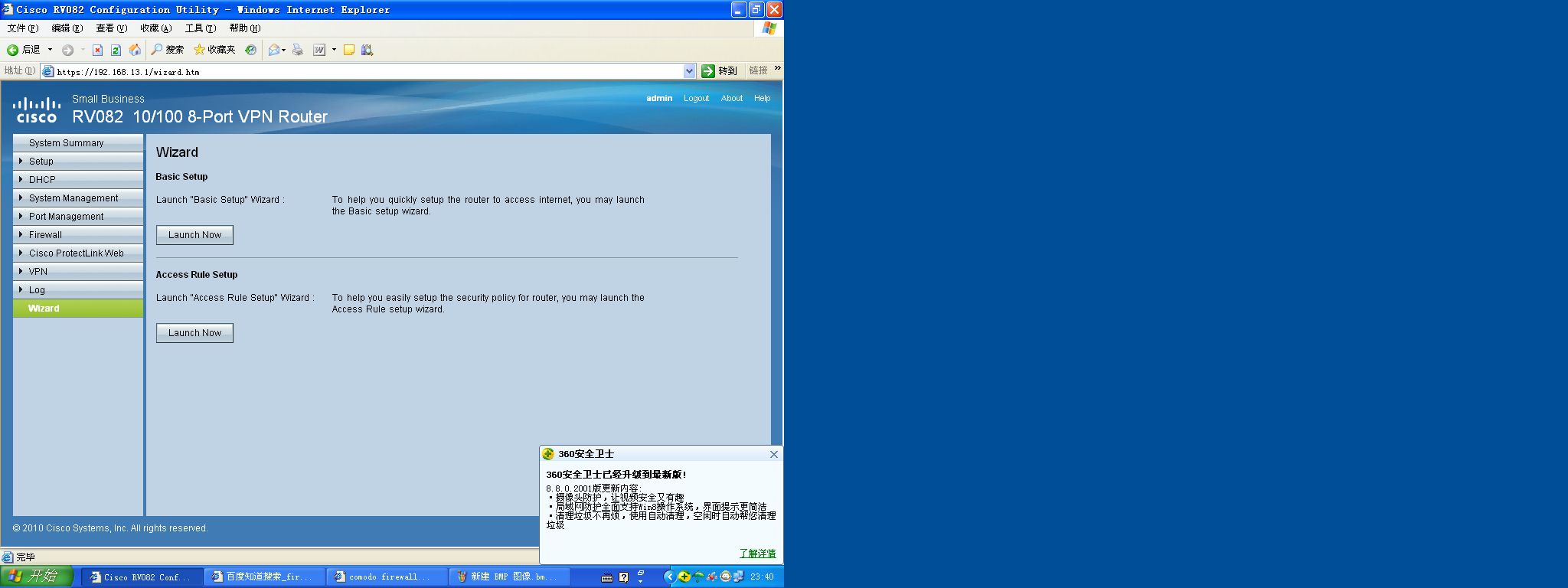Expand the Setup sidebar section
Viewport: 1568px width, 588px height.
(x=78, y=162)
